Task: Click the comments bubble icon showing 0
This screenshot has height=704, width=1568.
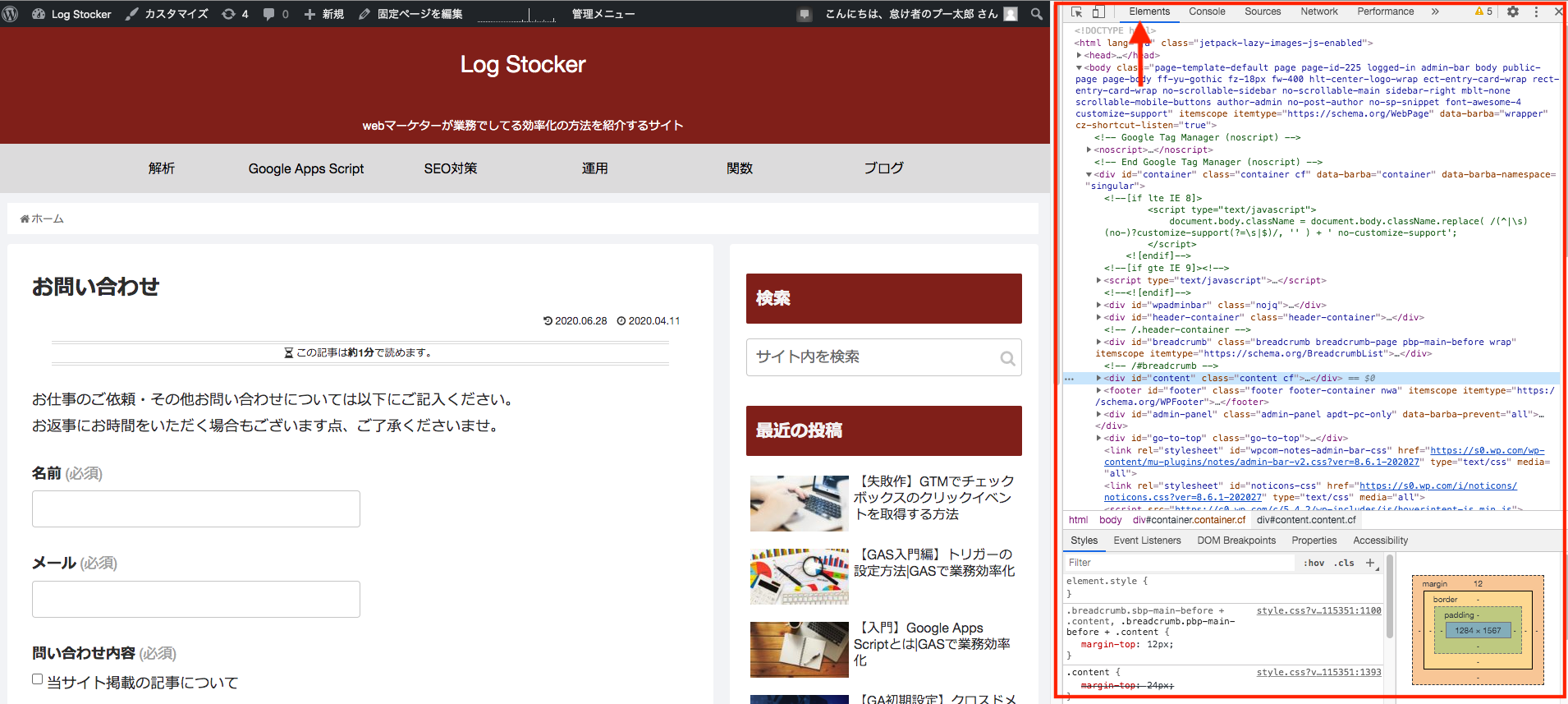Action: point(276,14)
